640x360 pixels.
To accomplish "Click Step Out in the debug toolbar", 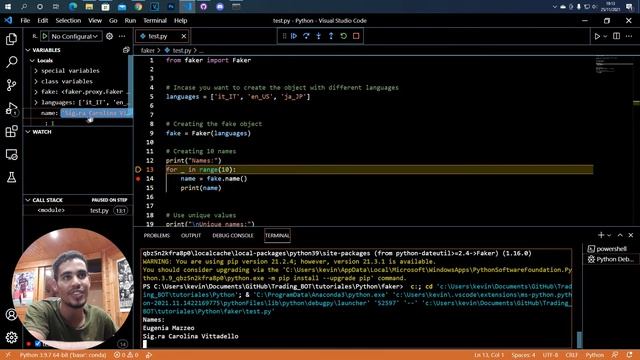I will (x=331, y=36).
